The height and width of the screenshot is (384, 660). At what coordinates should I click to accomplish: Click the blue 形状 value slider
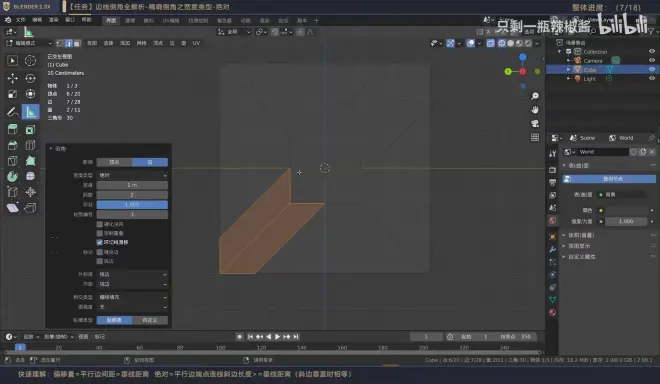click(132, 204)
